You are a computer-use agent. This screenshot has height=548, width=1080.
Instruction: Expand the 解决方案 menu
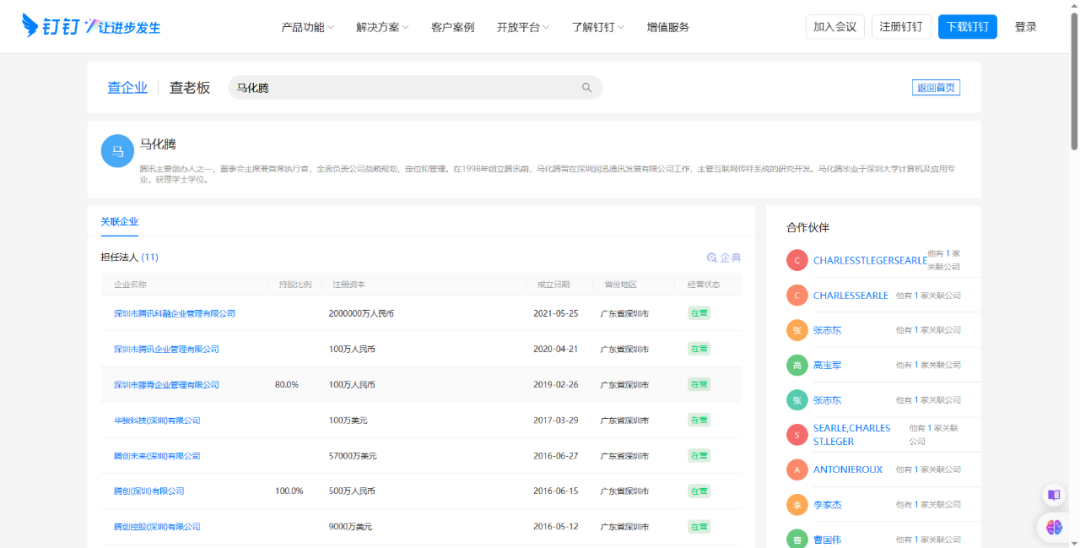382,27
